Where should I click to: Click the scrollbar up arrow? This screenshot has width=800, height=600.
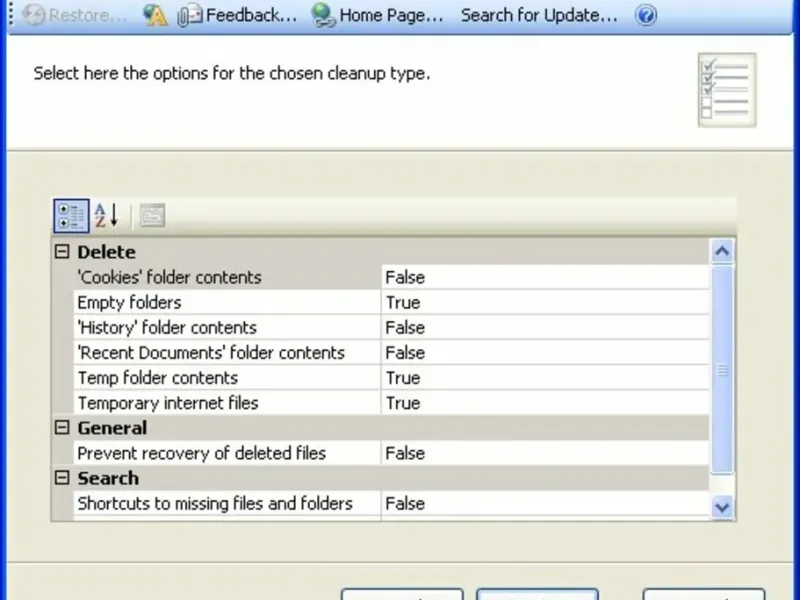pos(722,252)
